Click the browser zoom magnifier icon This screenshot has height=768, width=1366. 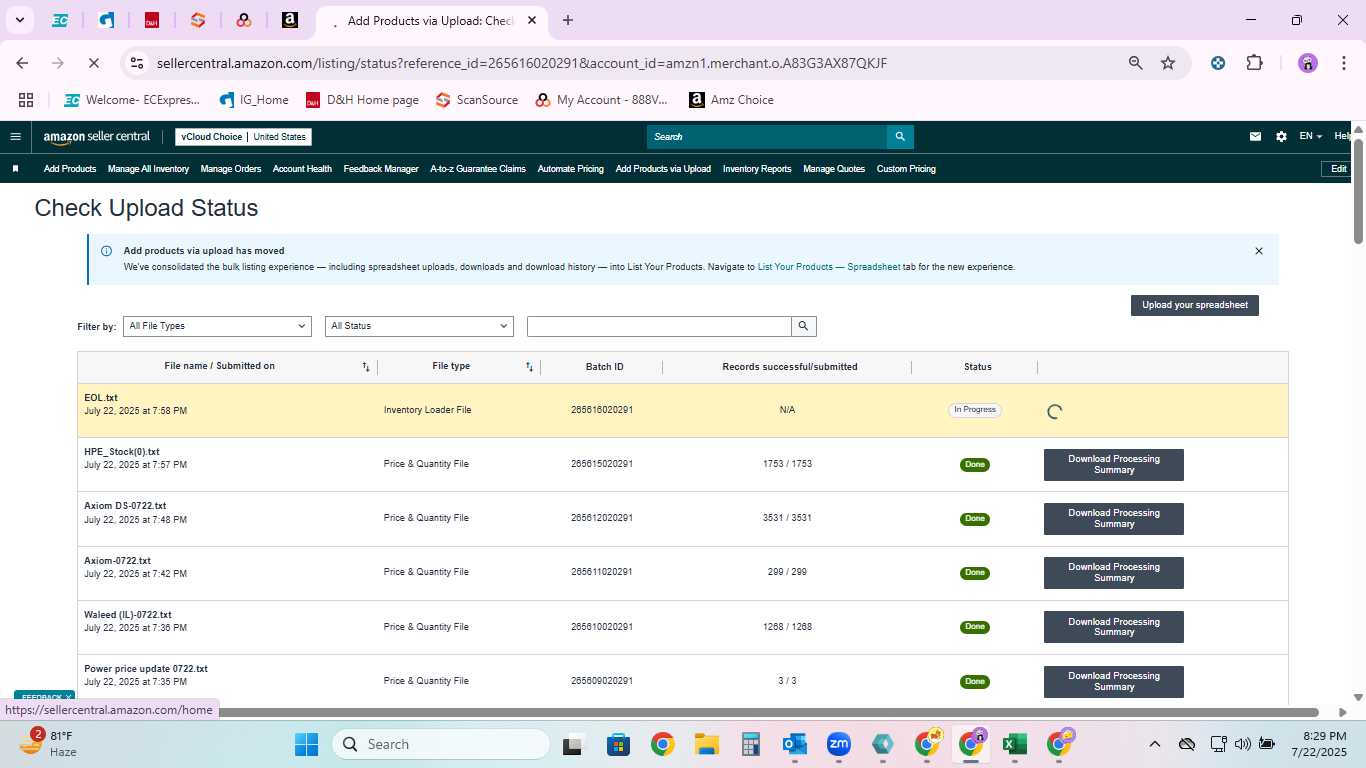point(1136,63)
